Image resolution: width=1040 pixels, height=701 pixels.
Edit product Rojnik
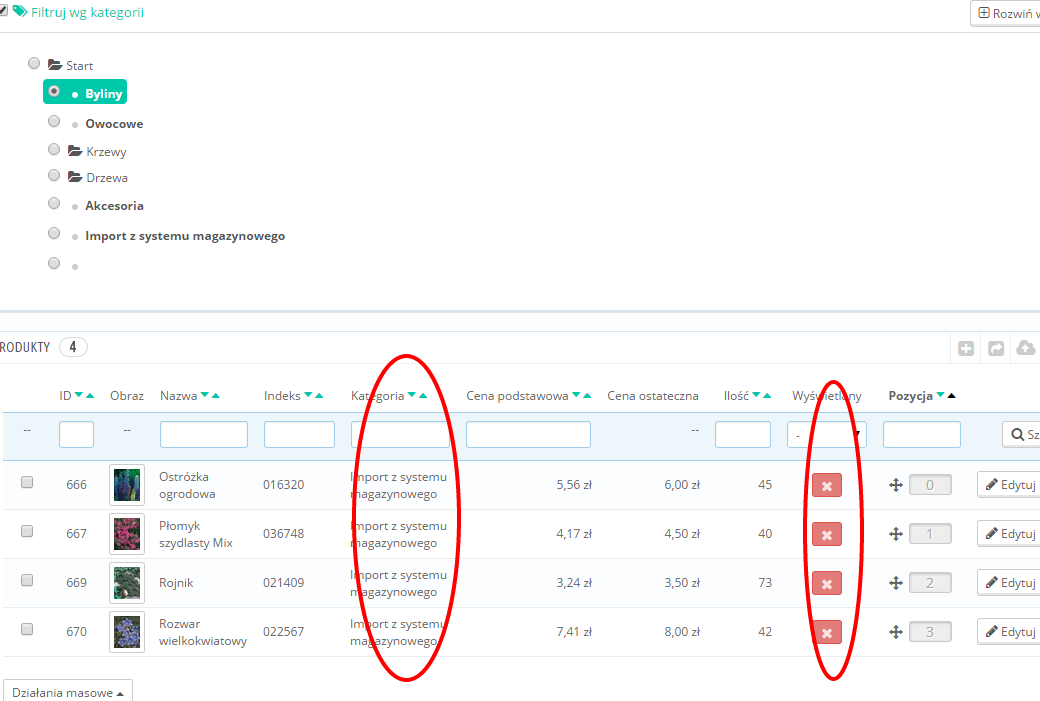(x=1009, y=583)
